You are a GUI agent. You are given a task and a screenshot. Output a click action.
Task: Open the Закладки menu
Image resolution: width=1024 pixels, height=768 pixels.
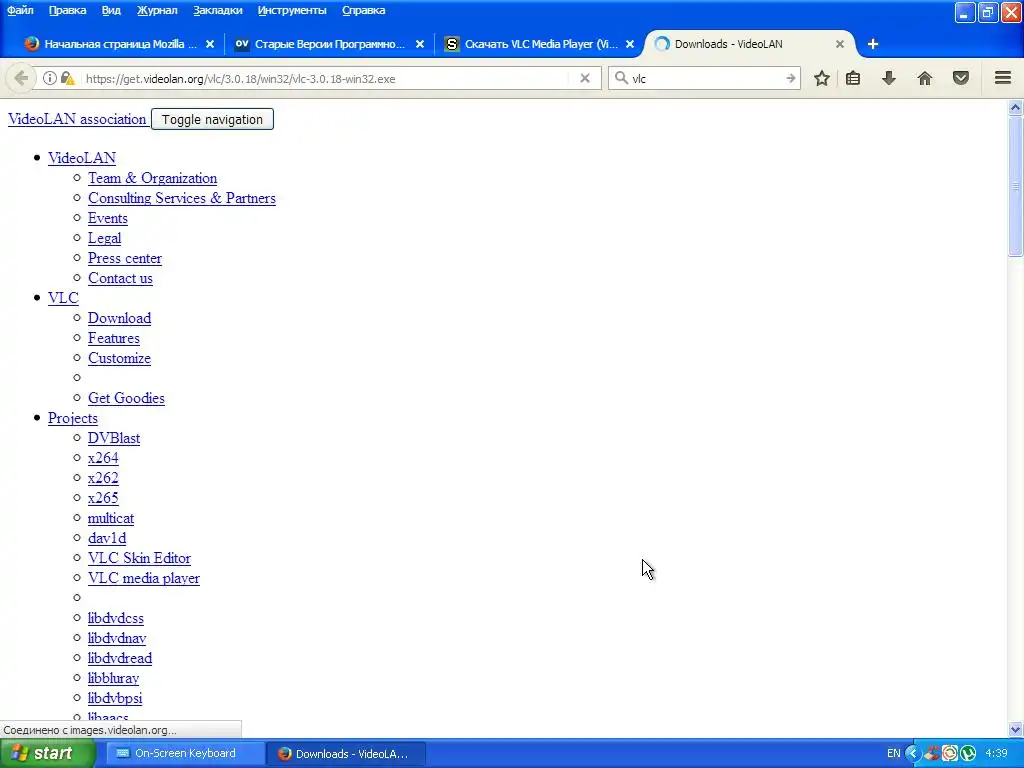click(217, 10)
